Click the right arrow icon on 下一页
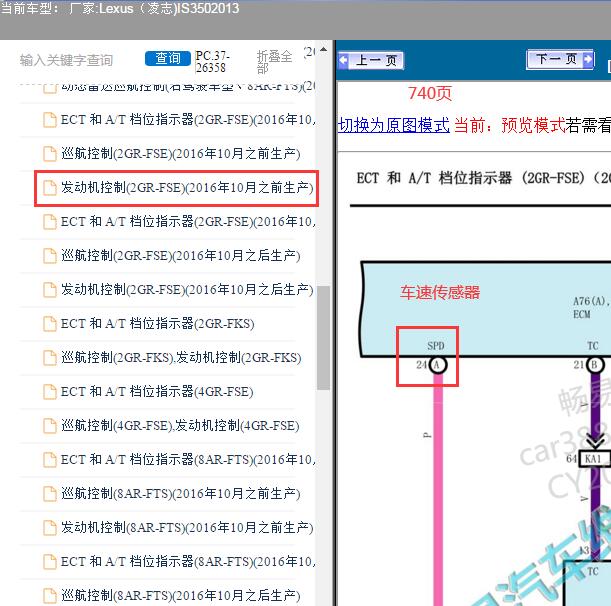 588,59
